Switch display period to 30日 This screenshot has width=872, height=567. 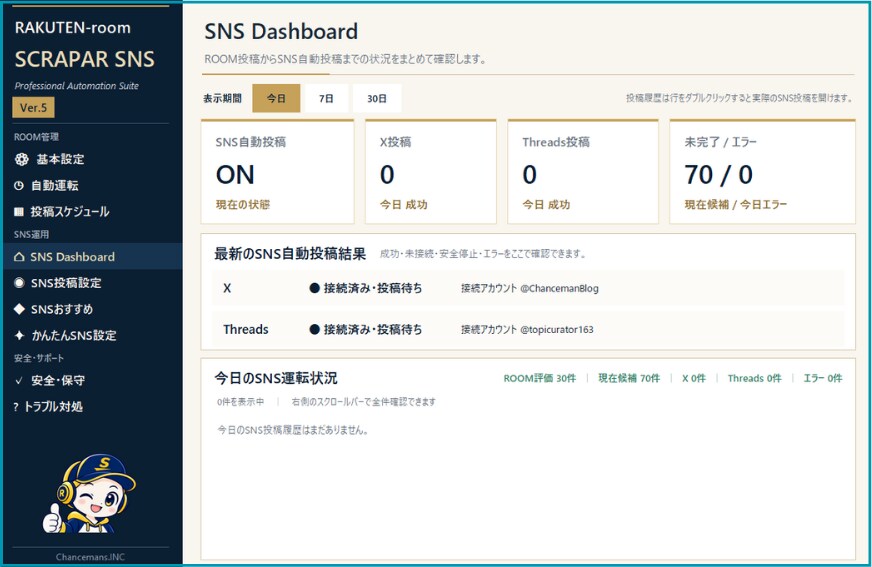click(377, 98)
